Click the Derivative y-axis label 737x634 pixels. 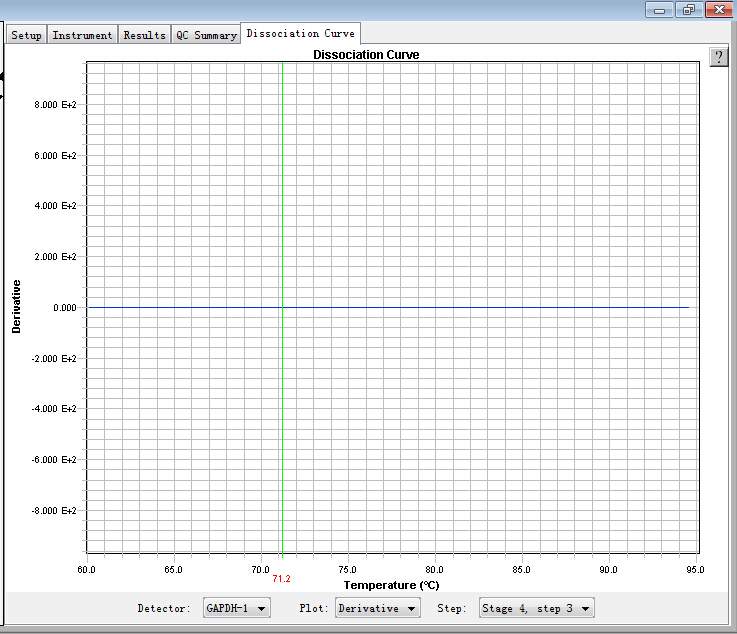click(x=16, y=306)
